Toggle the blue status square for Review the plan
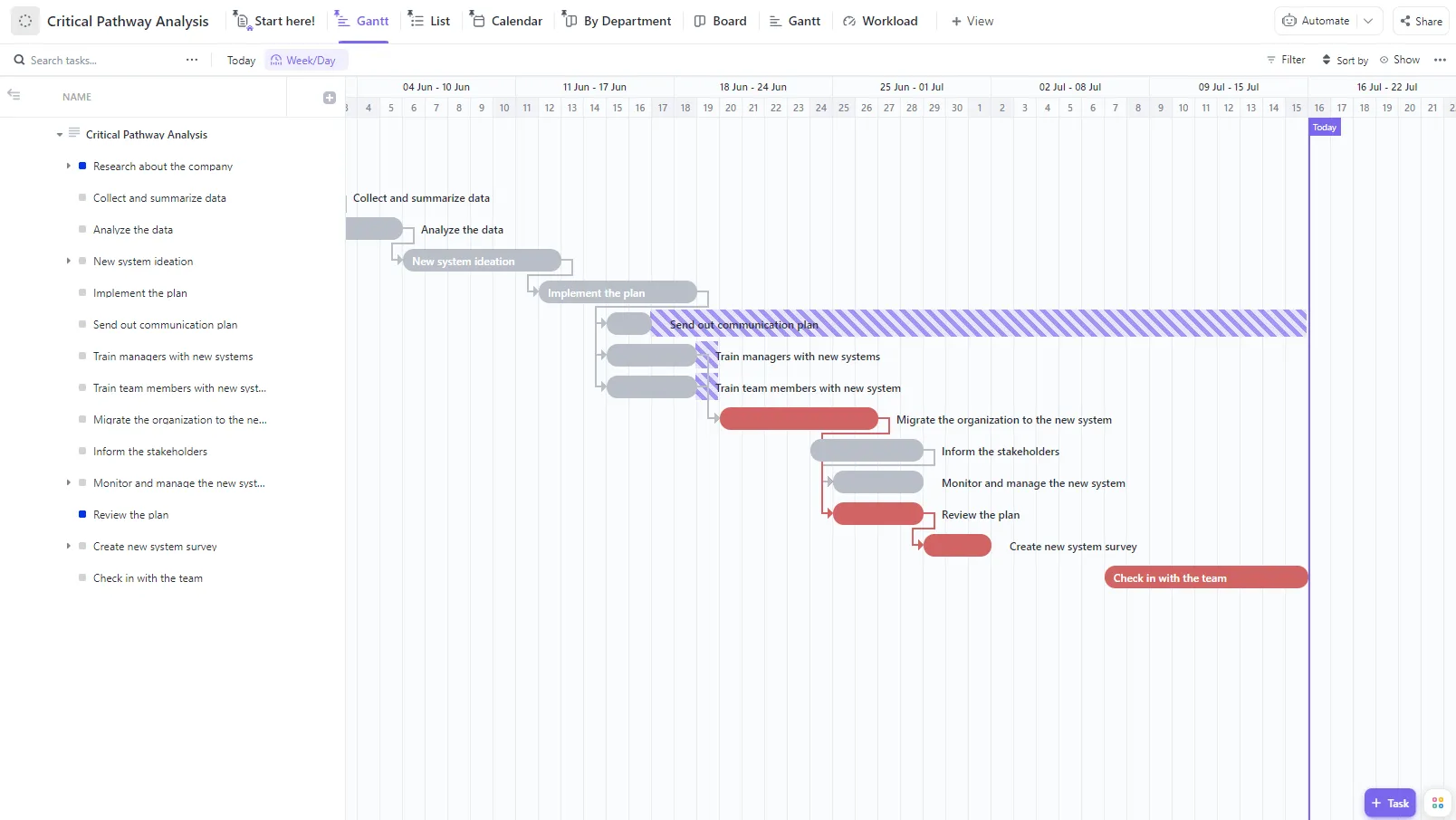The image size is (1456, 820). click(x=82, y=514)
